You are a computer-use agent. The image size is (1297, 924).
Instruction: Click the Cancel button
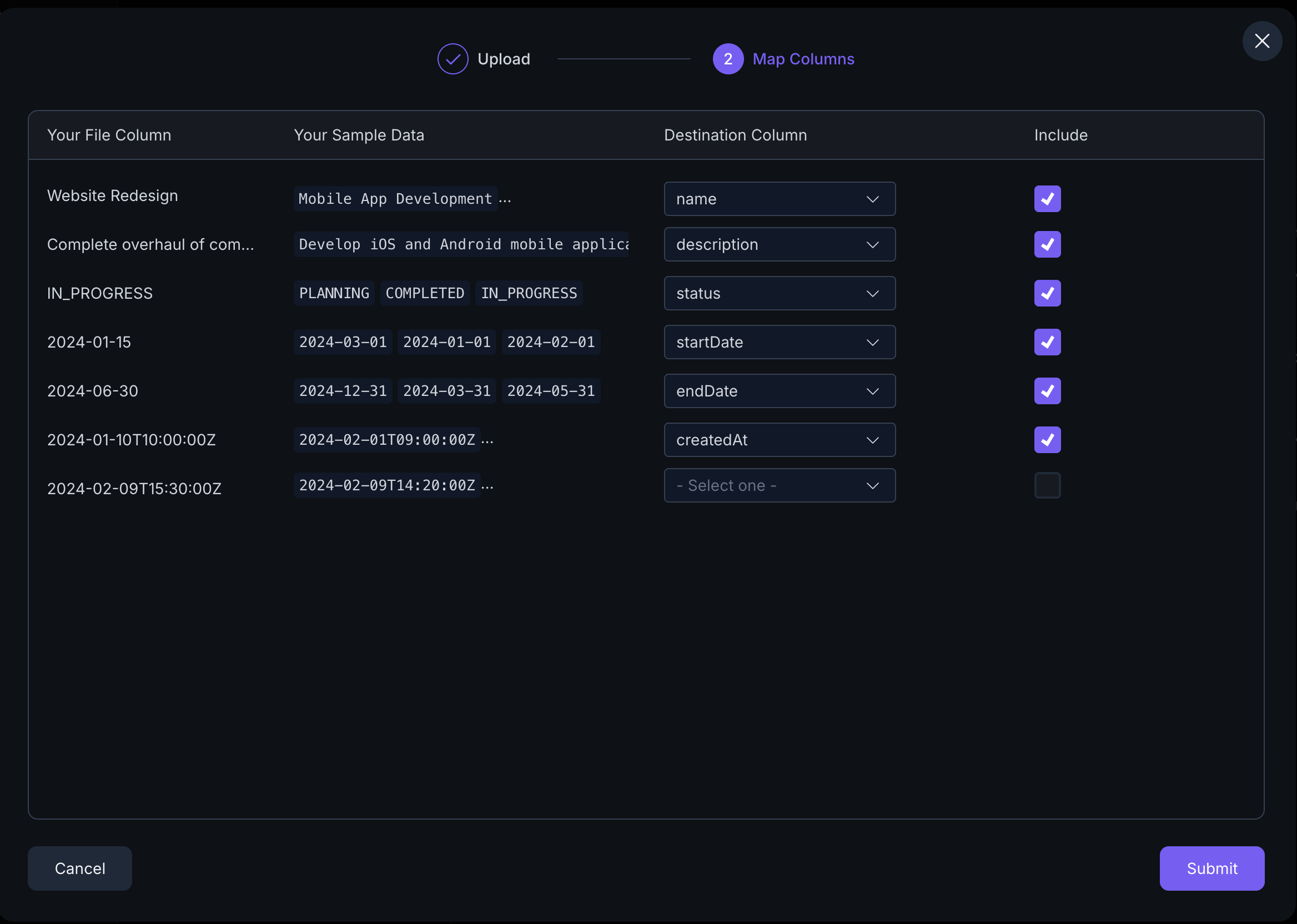pos(79,868)
